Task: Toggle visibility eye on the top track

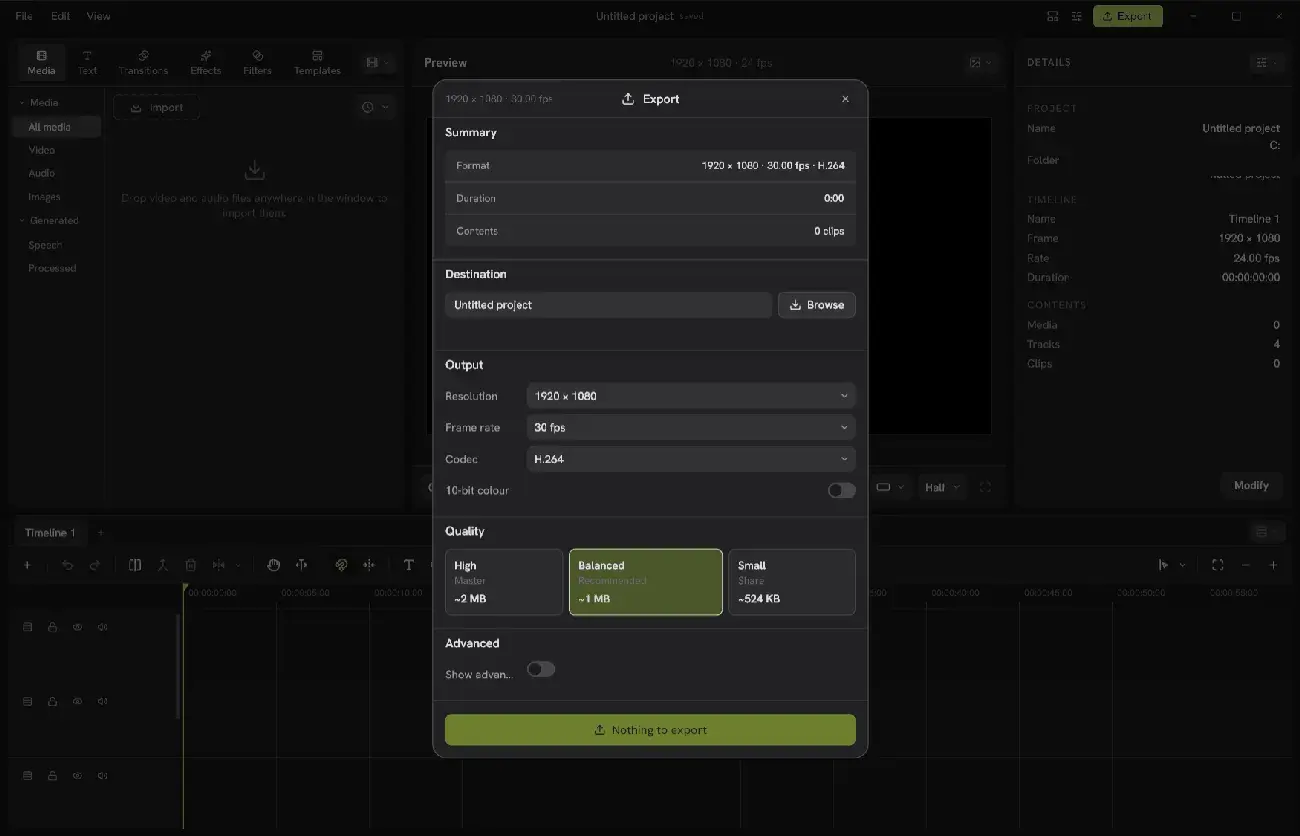Action: tap(78, 627)
